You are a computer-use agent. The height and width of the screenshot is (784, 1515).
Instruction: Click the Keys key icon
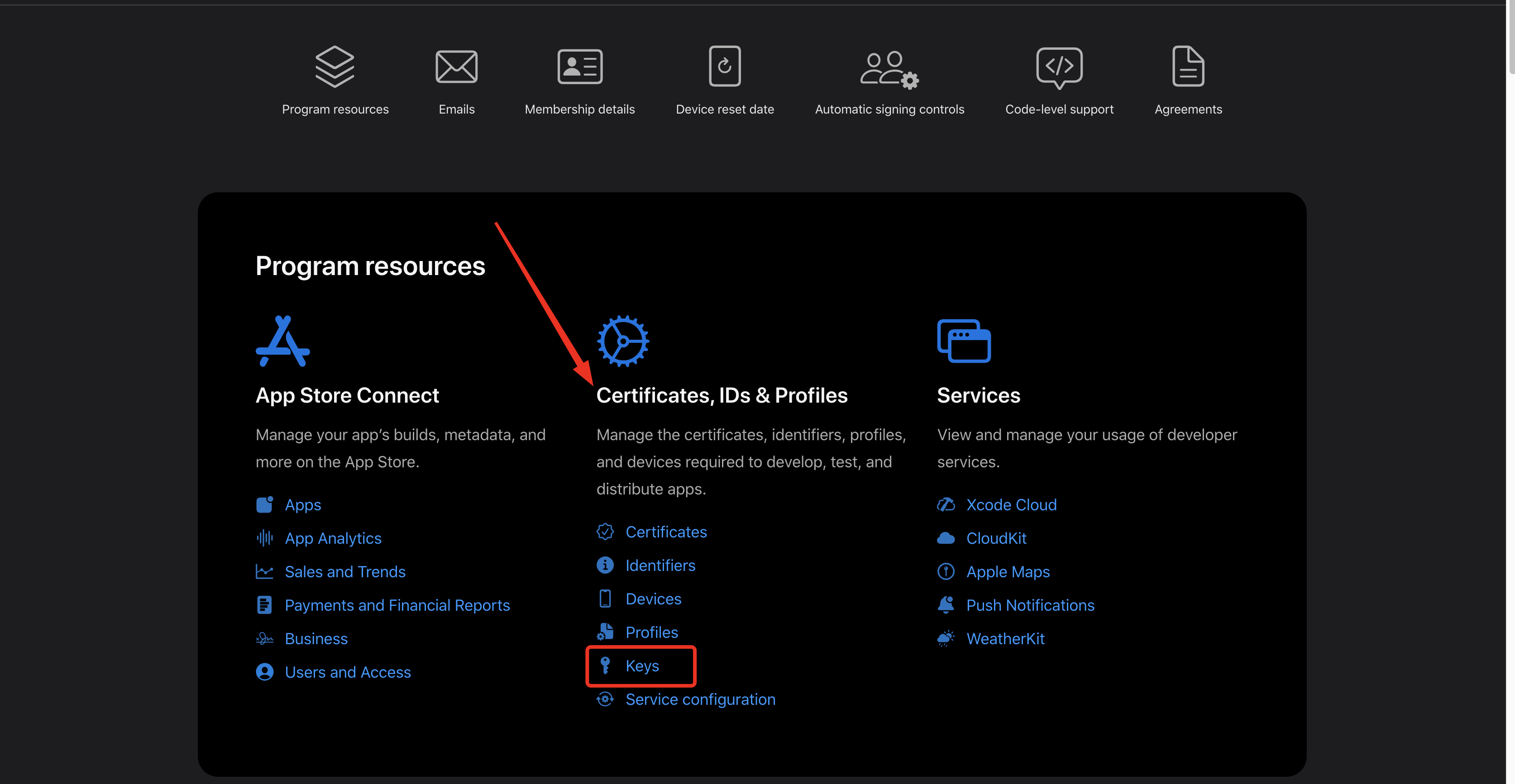(605, 665)
